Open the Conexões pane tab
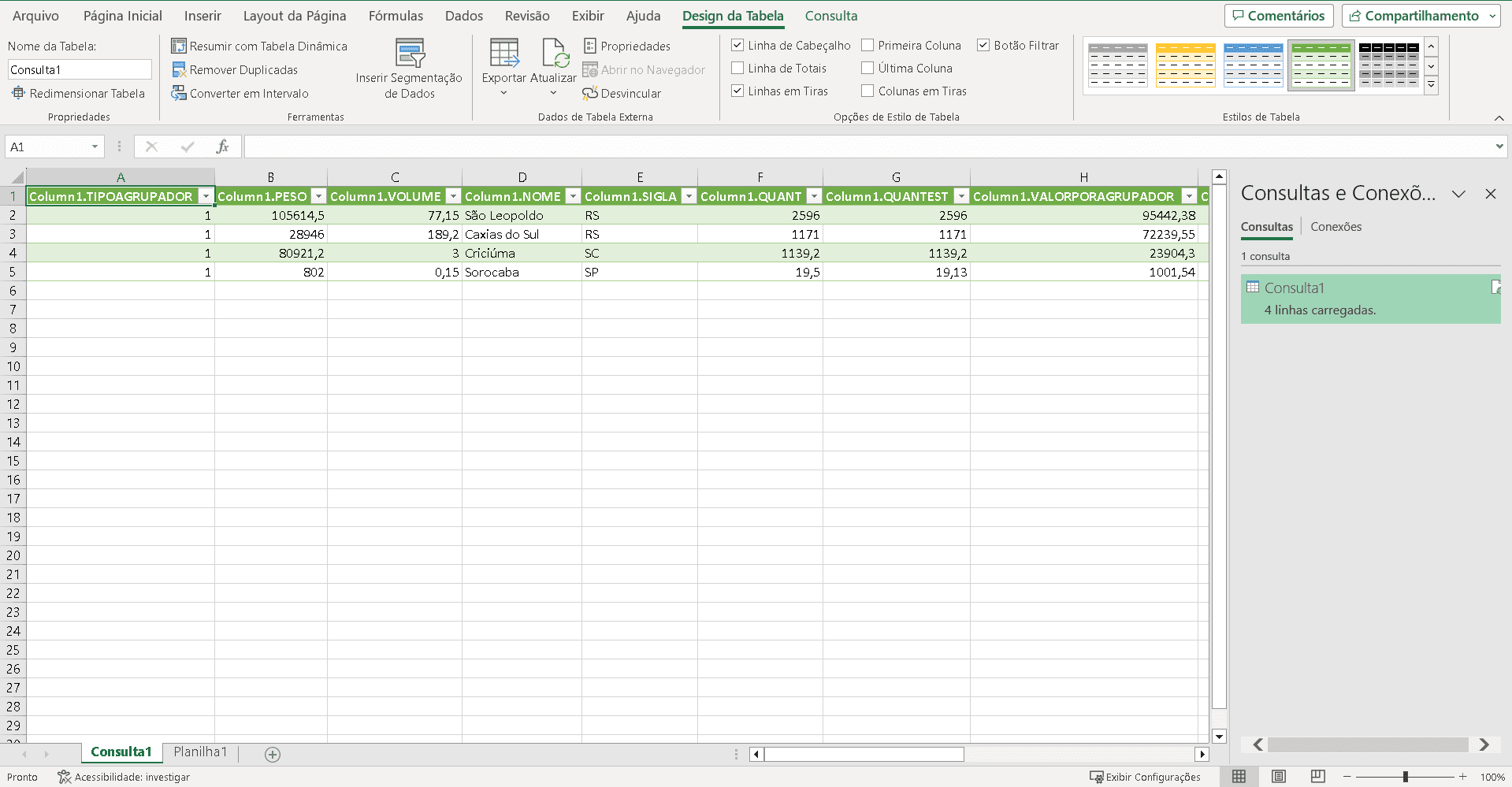 [x=1336, y=227]
